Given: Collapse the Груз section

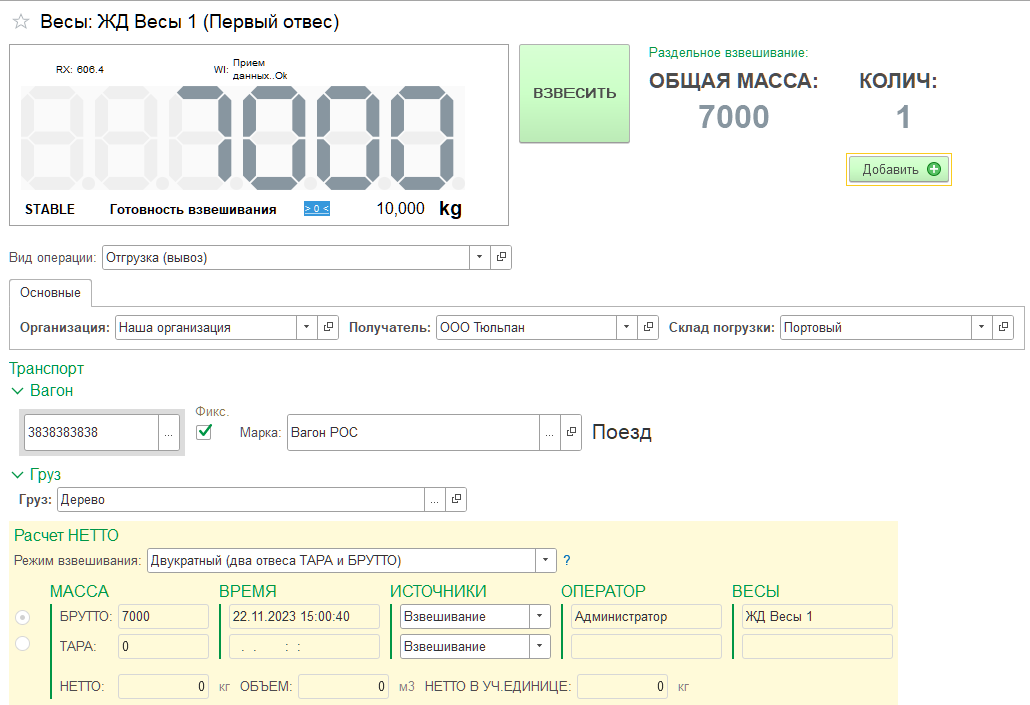Looking at the screenshot, I should point(17,475).
